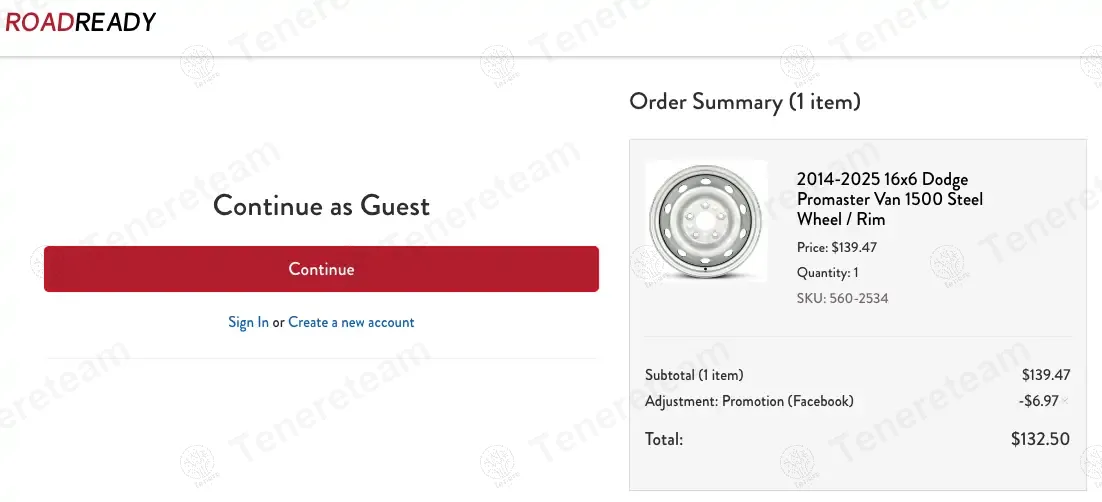Click the RoadReady logo
The image size is (1102, 502).
81,22
